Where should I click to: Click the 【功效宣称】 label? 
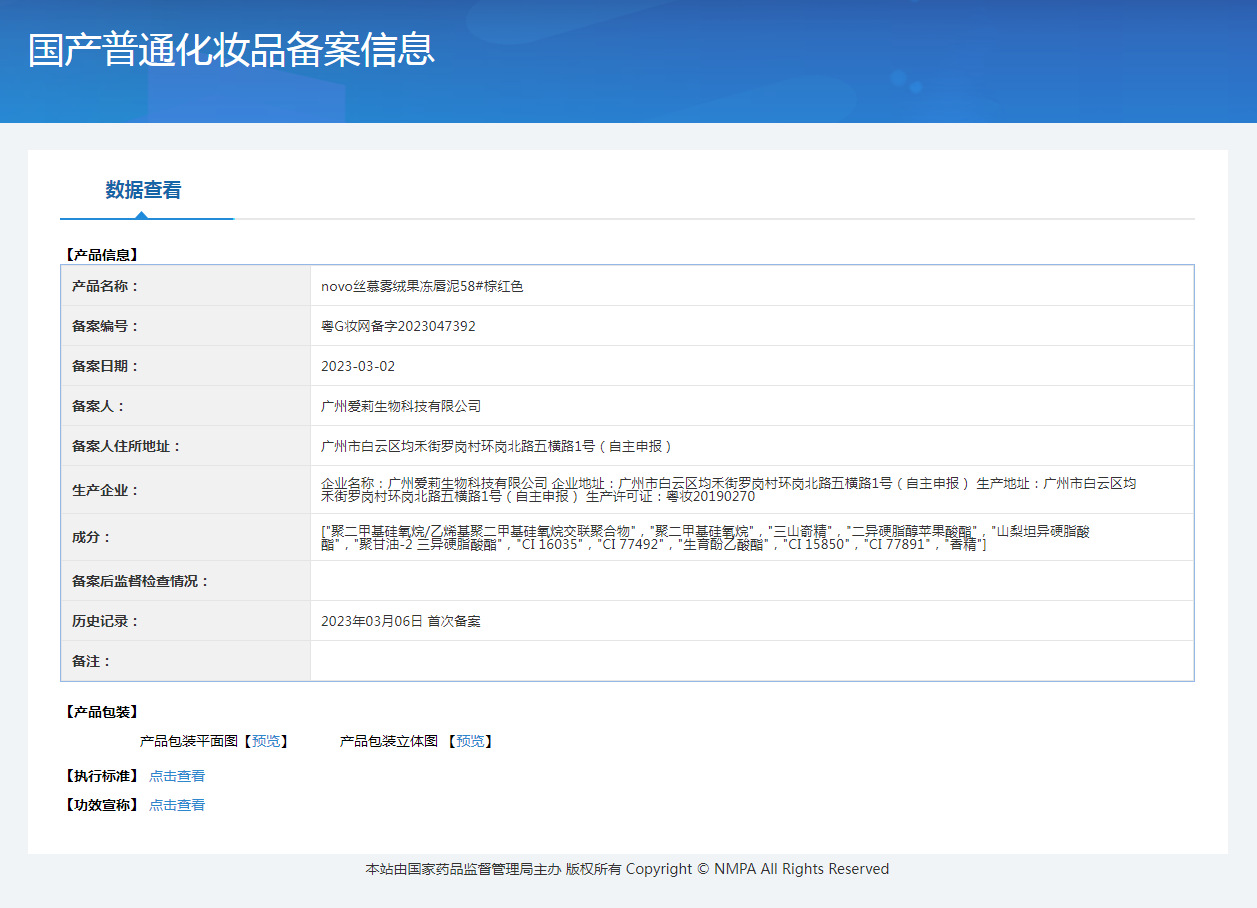click(x=101, y=805)
